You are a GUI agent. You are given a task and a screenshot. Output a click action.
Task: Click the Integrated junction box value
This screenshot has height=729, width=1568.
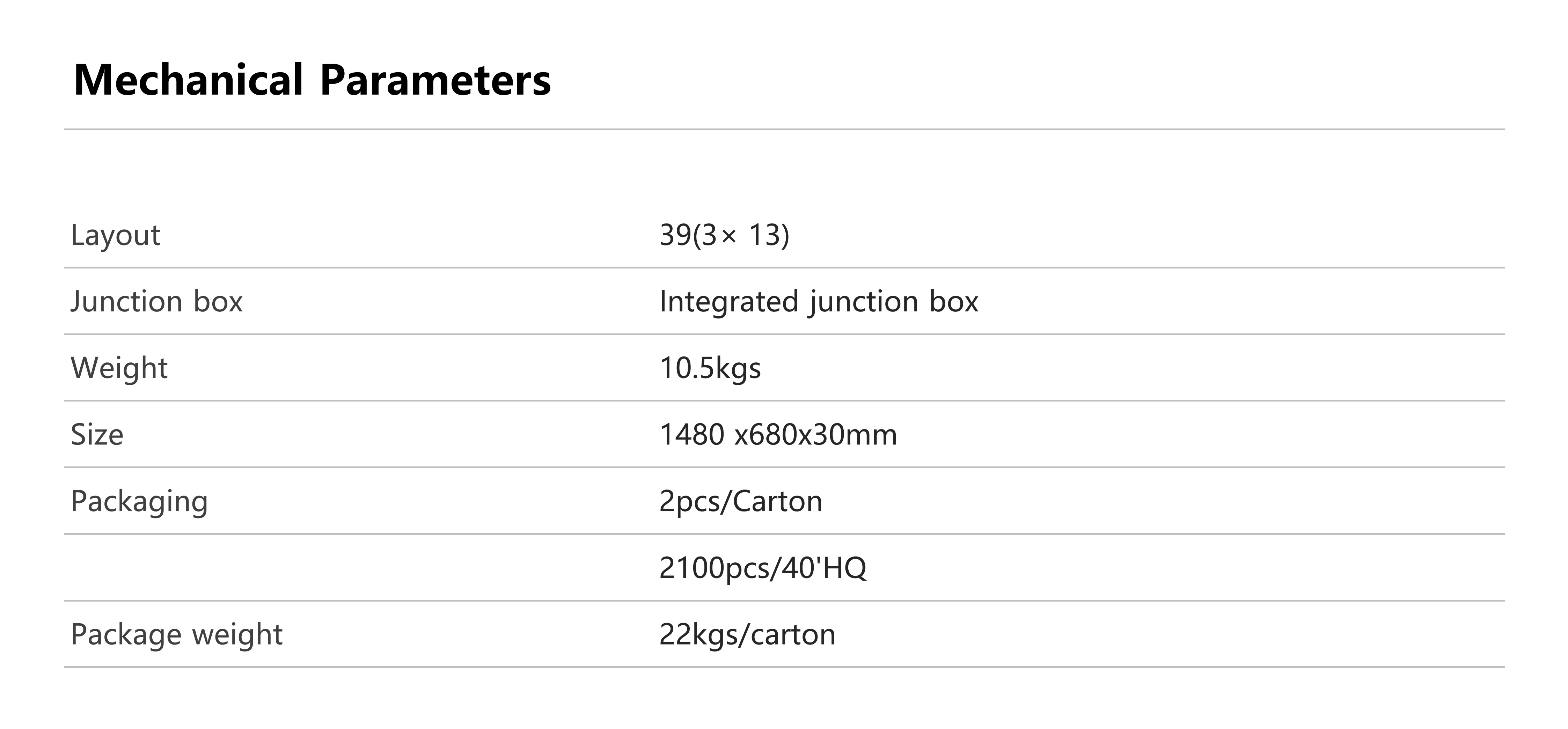click(819, 302)
